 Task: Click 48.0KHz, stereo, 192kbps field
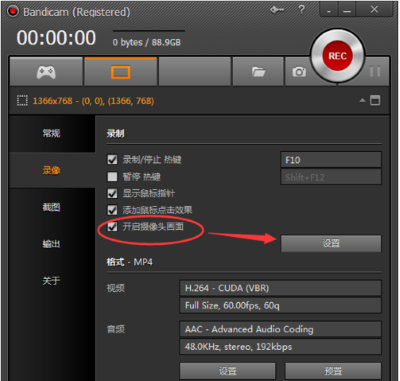280,347
